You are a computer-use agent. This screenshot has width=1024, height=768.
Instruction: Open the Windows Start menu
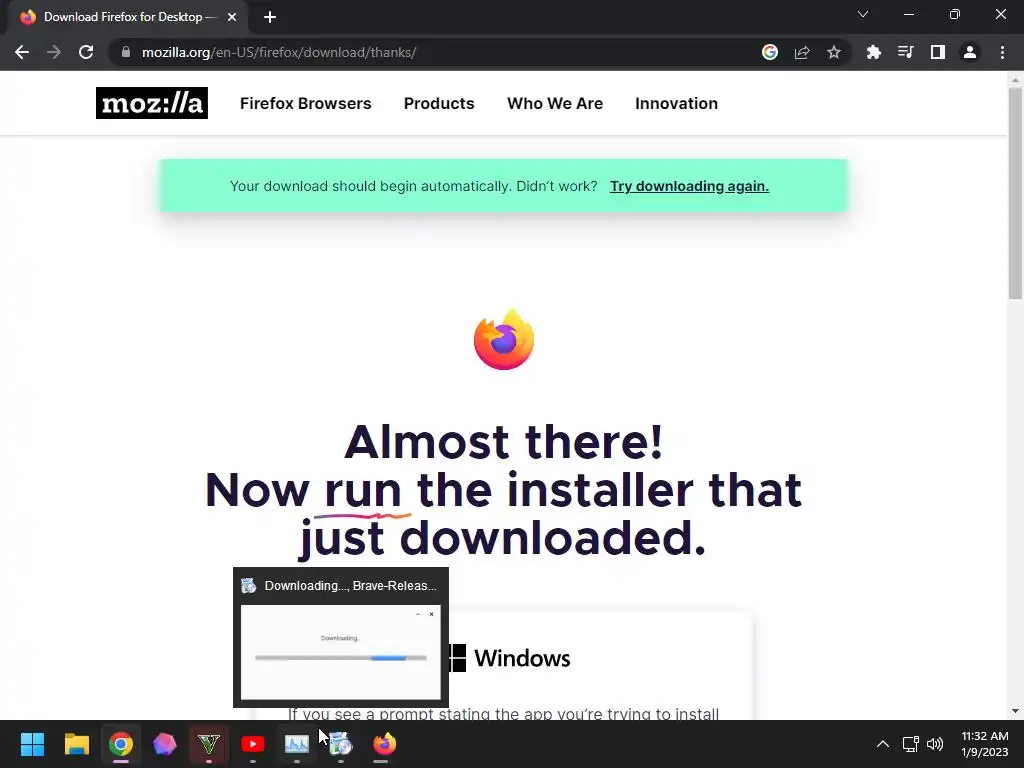point(32,744)
